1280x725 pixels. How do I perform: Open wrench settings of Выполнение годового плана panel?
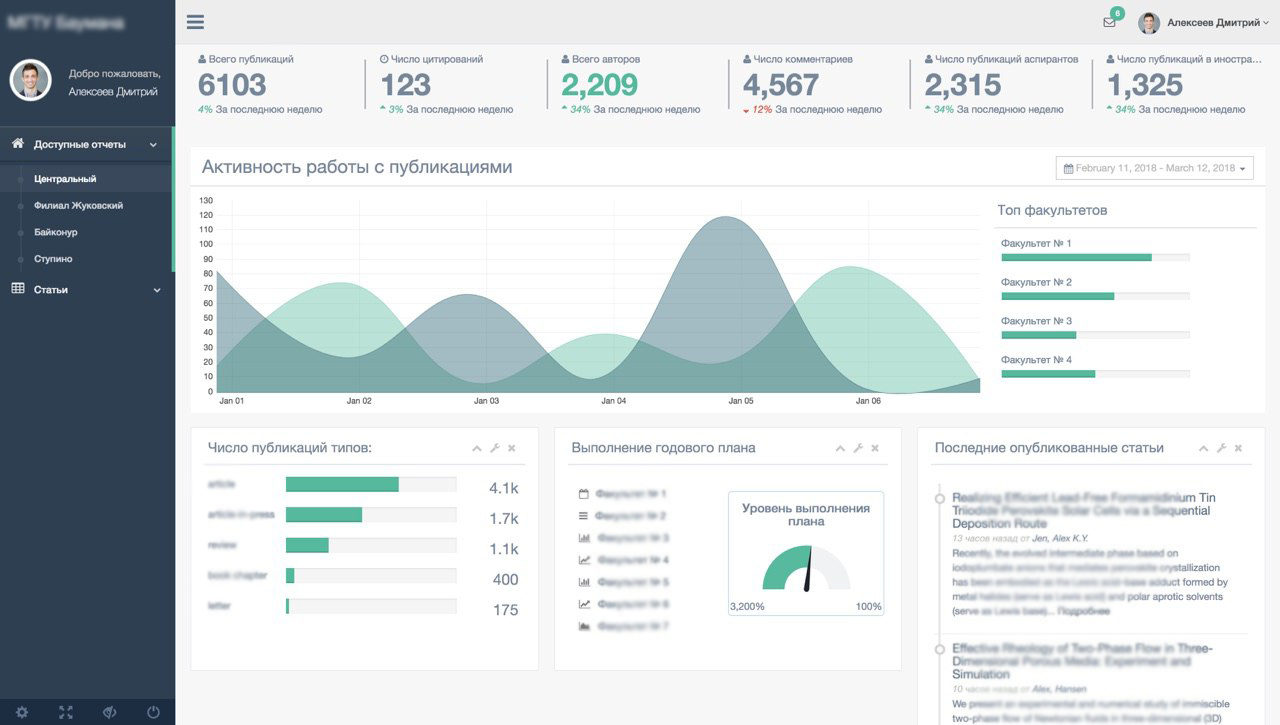(x=858, y=448)
